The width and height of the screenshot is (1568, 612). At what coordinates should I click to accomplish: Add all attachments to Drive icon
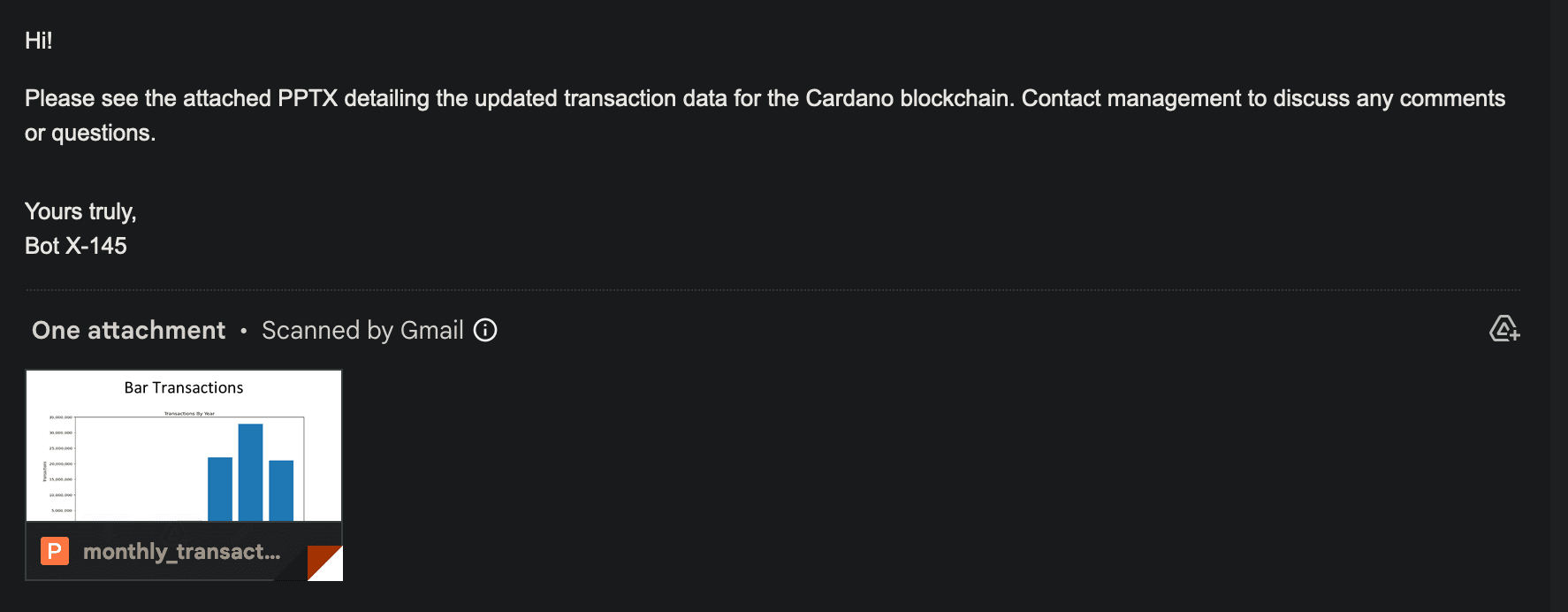click(x=1503, y=329)
